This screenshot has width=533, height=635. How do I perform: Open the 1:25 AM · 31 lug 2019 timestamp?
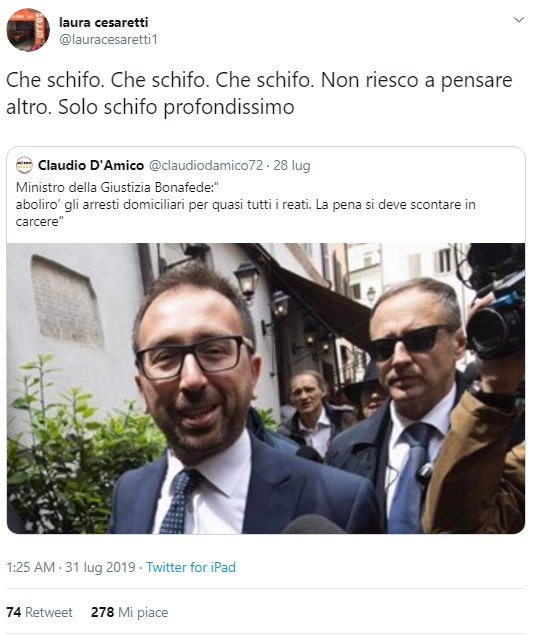[x=71, y=567]
